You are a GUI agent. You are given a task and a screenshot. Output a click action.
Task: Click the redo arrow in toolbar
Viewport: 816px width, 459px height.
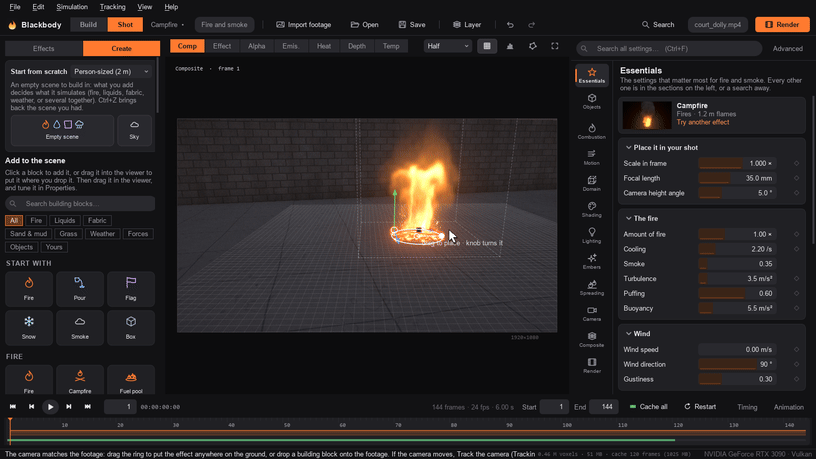(x=531, y=24)
